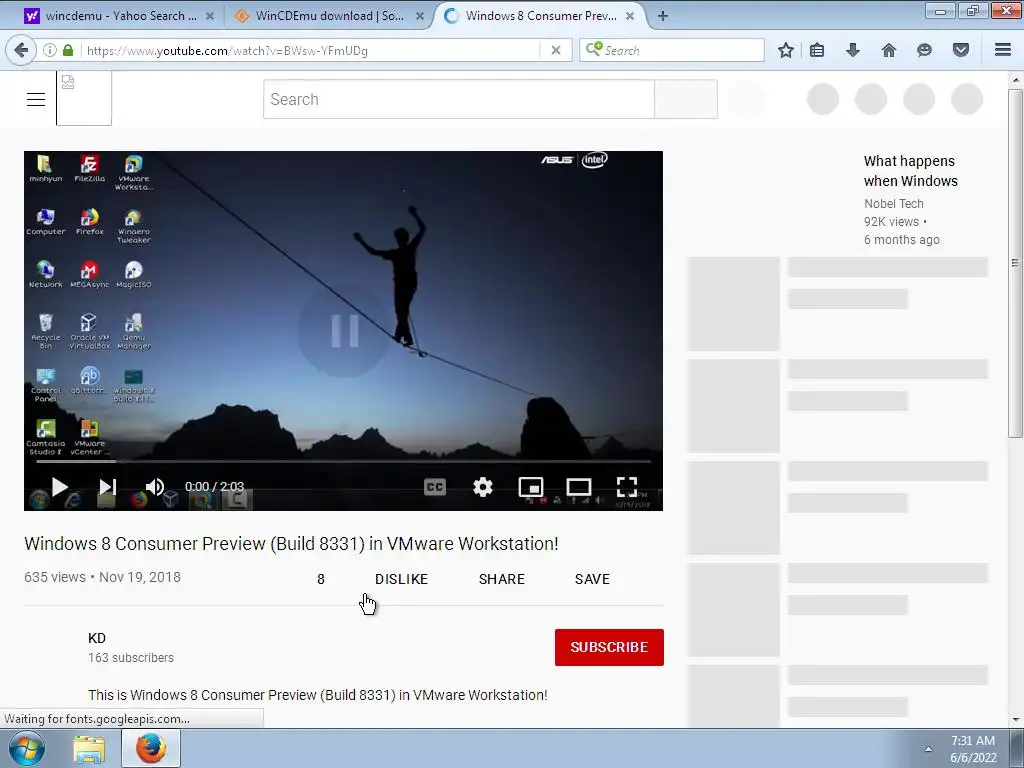
Task: Mute the video volume speaker
Action: [x=155, y=487]
